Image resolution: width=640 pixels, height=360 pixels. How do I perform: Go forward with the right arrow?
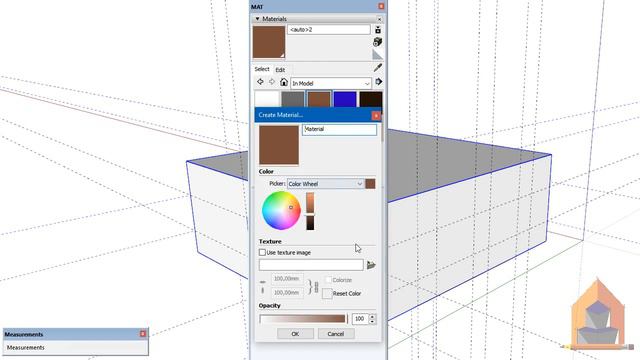click(272, 82)
